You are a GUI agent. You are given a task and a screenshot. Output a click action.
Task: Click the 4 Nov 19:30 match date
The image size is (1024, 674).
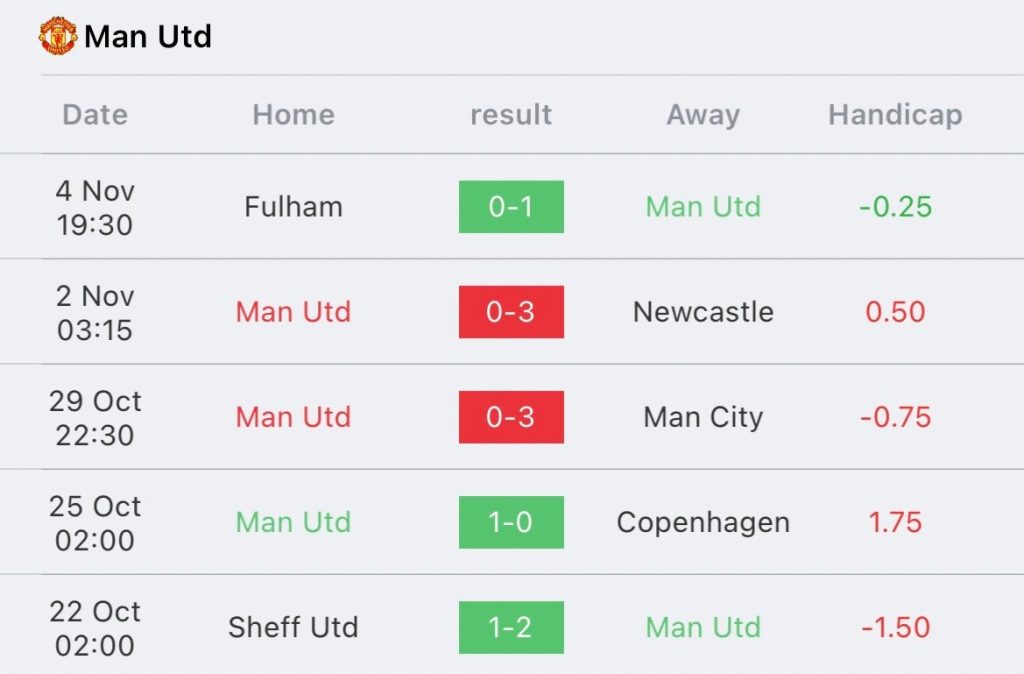click(95, 208)
